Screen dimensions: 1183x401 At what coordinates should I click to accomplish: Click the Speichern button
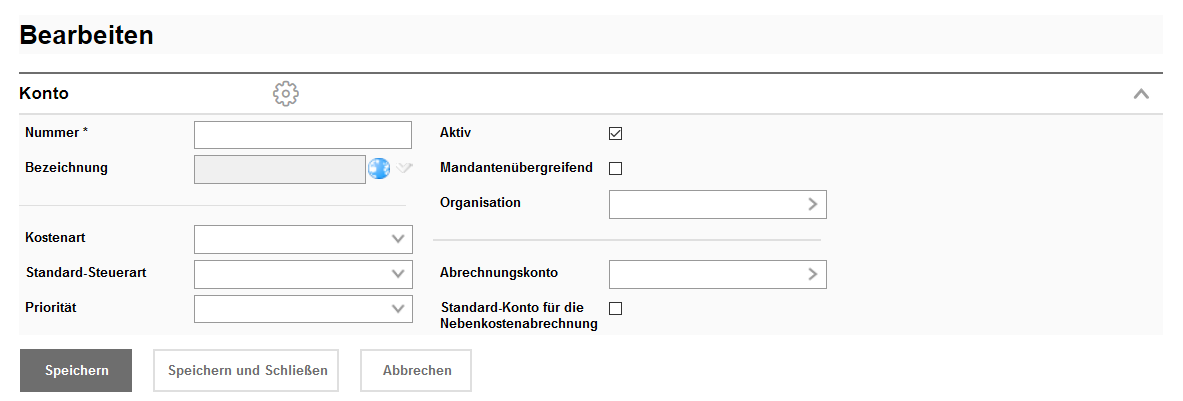coord(76,370)
